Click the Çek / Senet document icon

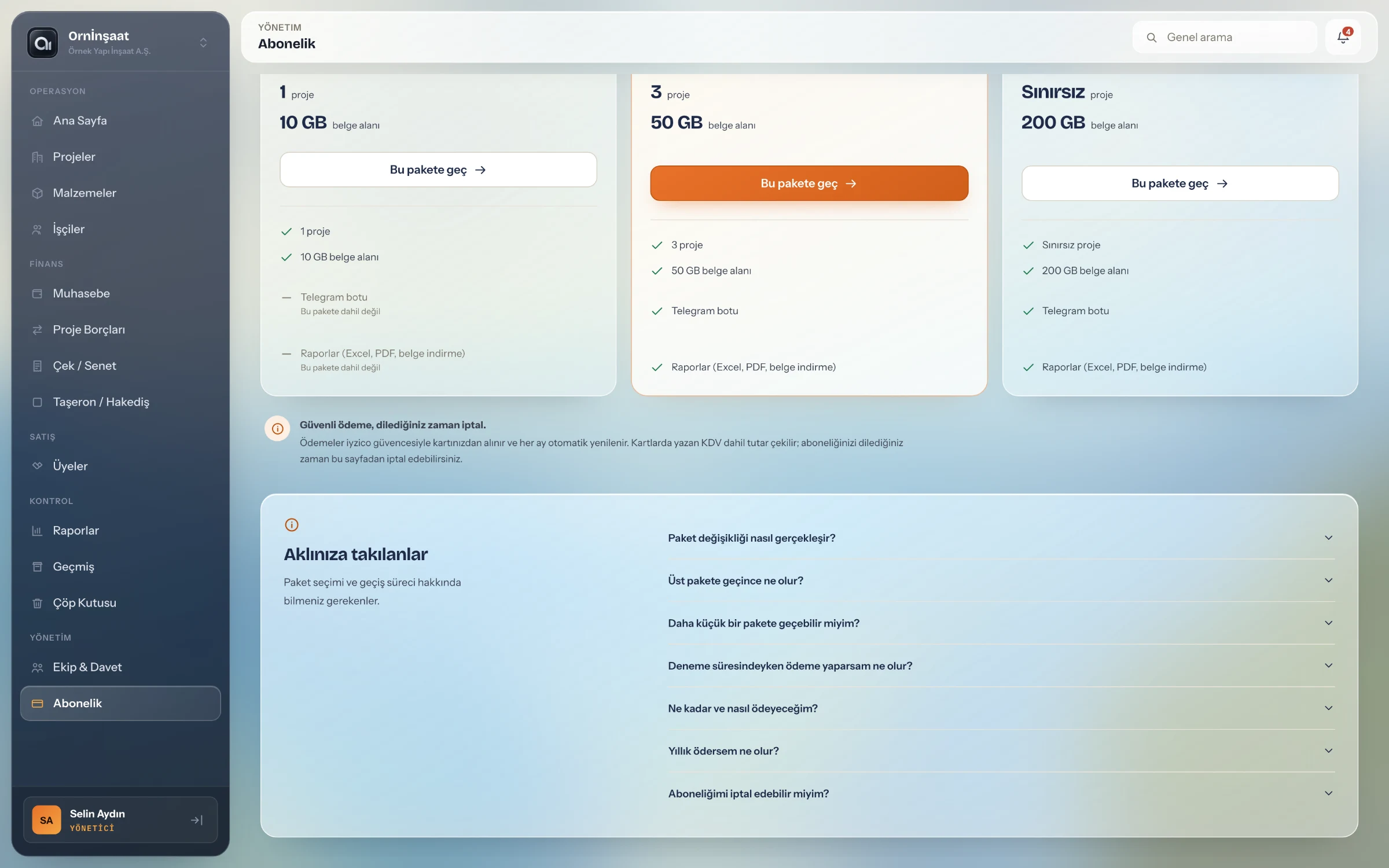38,366
